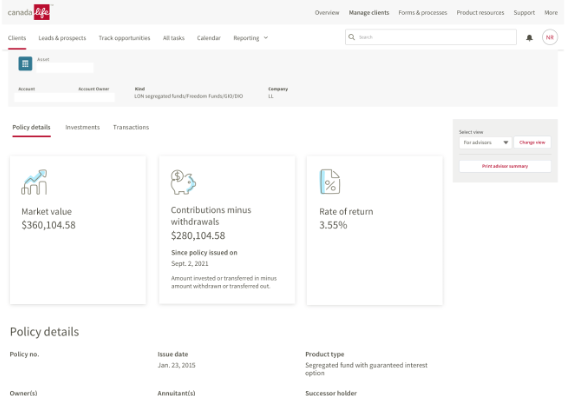Click the Rate of return percent icon
567x396 pixels.
330,182
